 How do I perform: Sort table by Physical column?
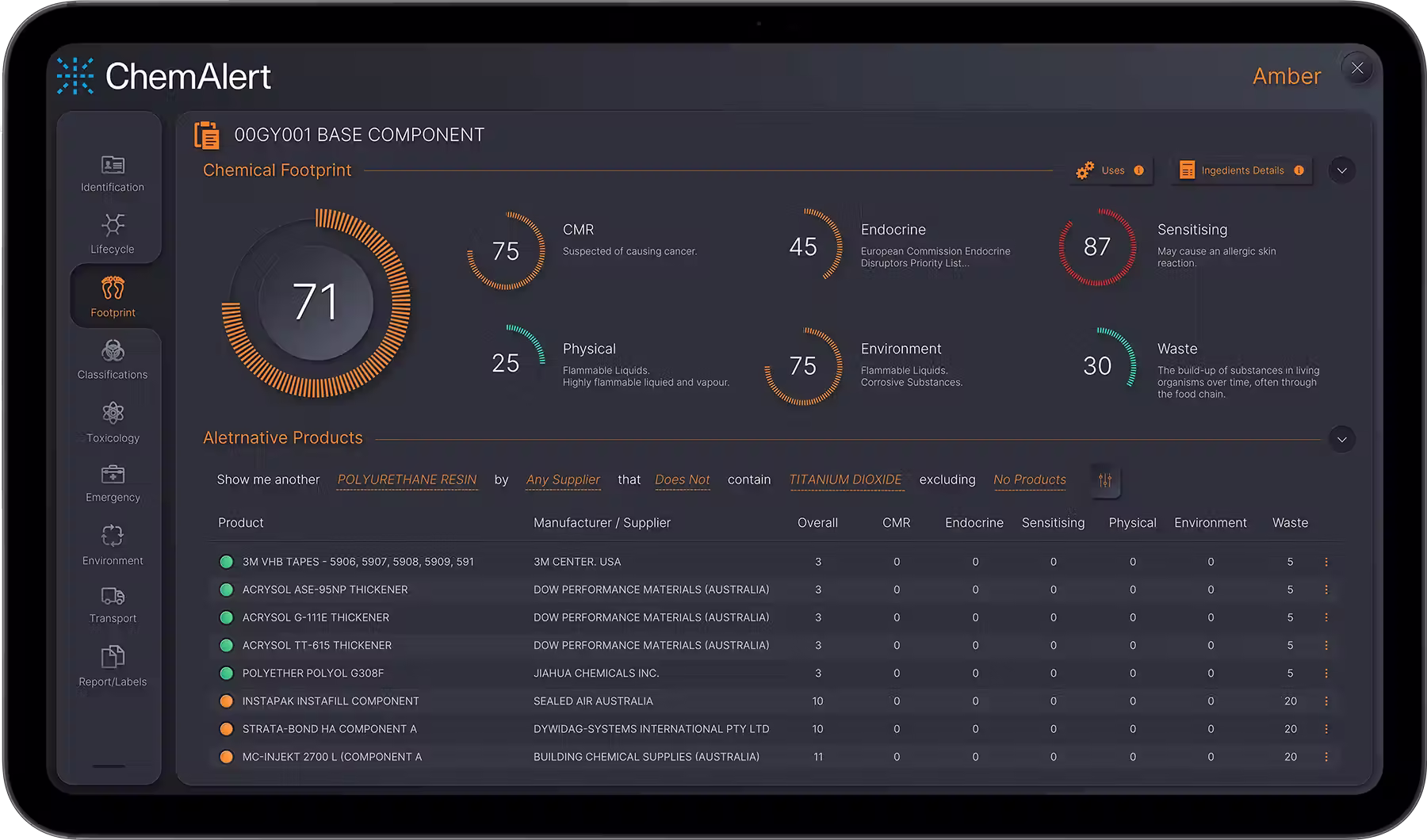(x=1132, y=523)
